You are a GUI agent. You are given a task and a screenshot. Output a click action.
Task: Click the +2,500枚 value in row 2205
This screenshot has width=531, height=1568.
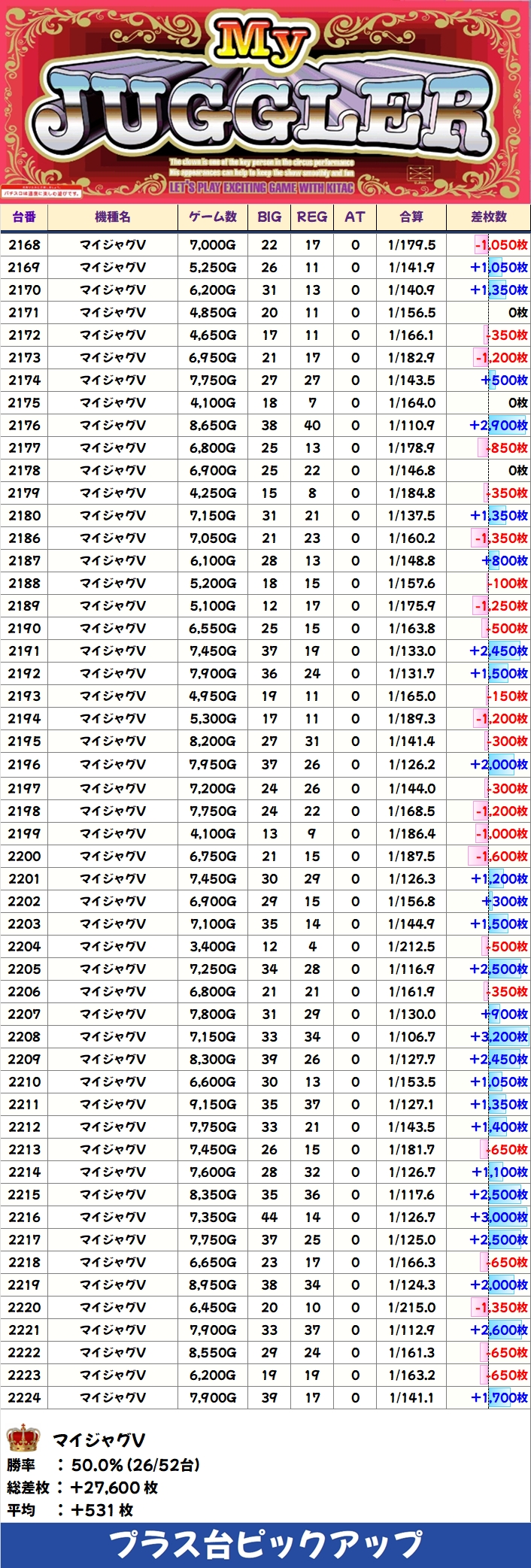tap(499, 969)
